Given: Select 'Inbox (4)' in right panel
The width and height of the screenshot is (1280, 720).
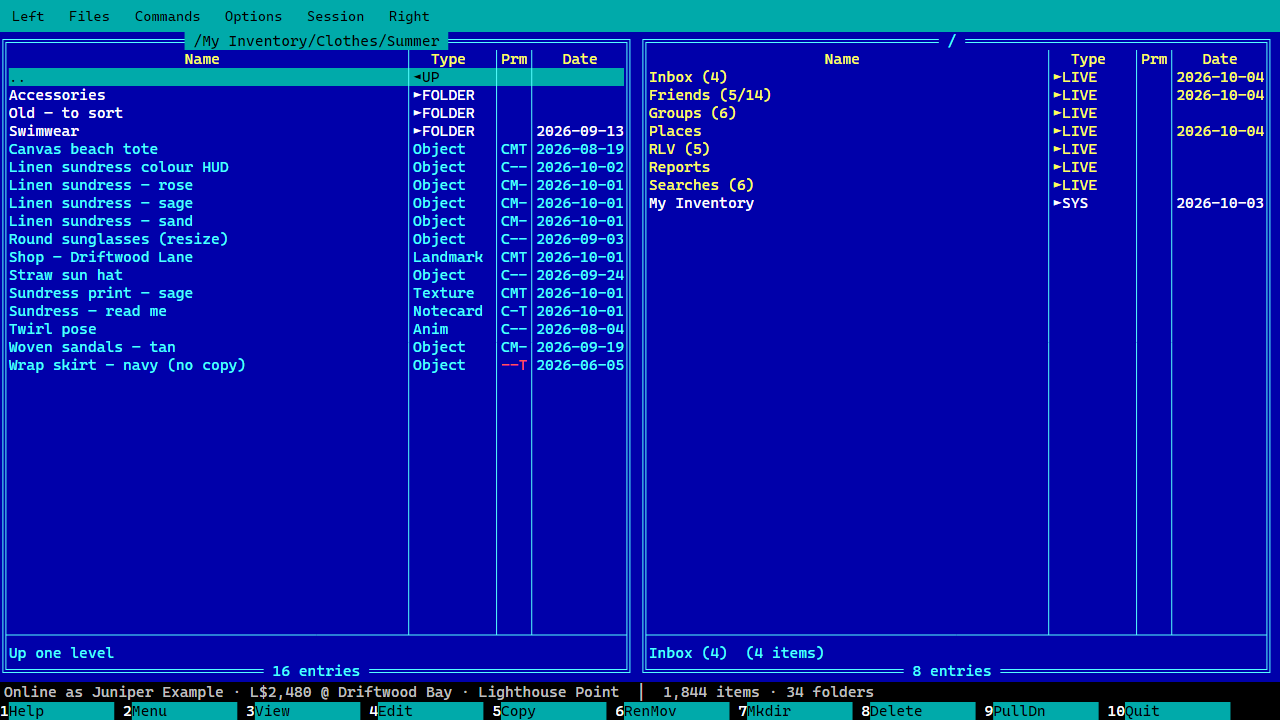Looking at the screenshot, I should (x=956, y=77).
